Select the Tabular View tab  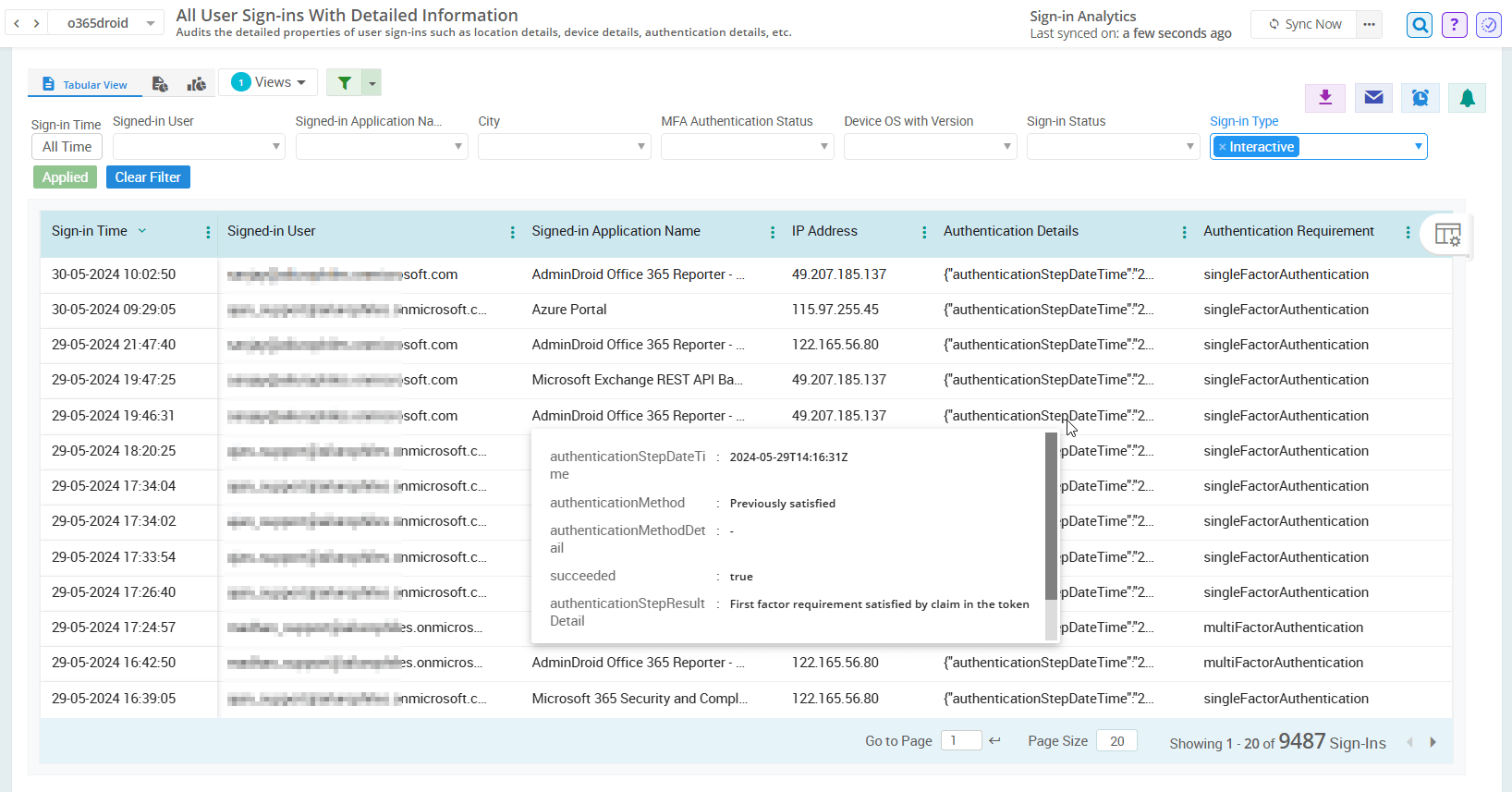(x=85, y=84)
